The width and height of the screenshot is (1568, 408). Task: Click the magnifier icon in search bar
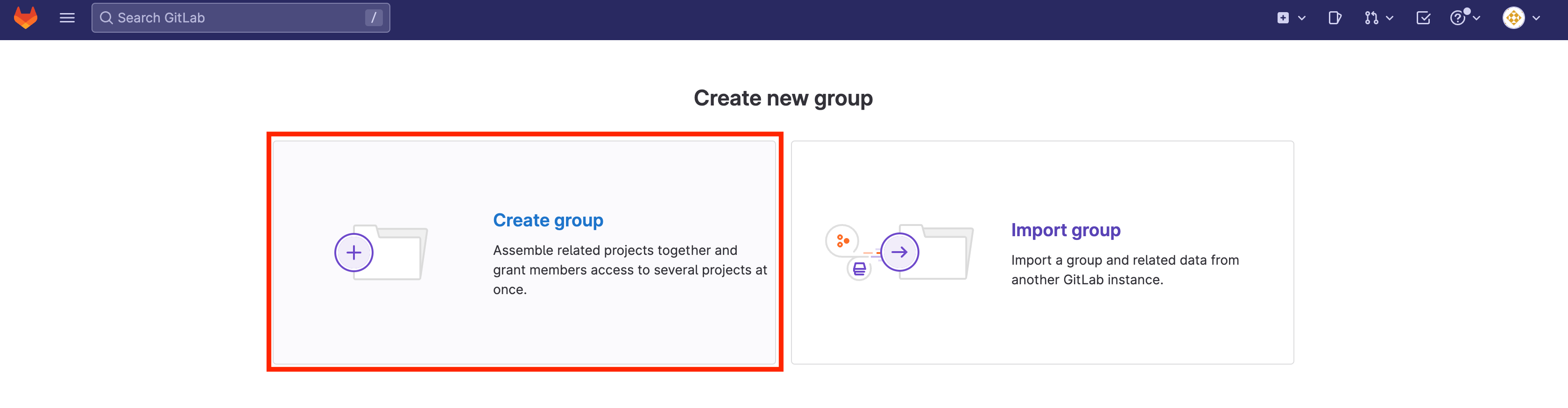(x=106, y=18)
